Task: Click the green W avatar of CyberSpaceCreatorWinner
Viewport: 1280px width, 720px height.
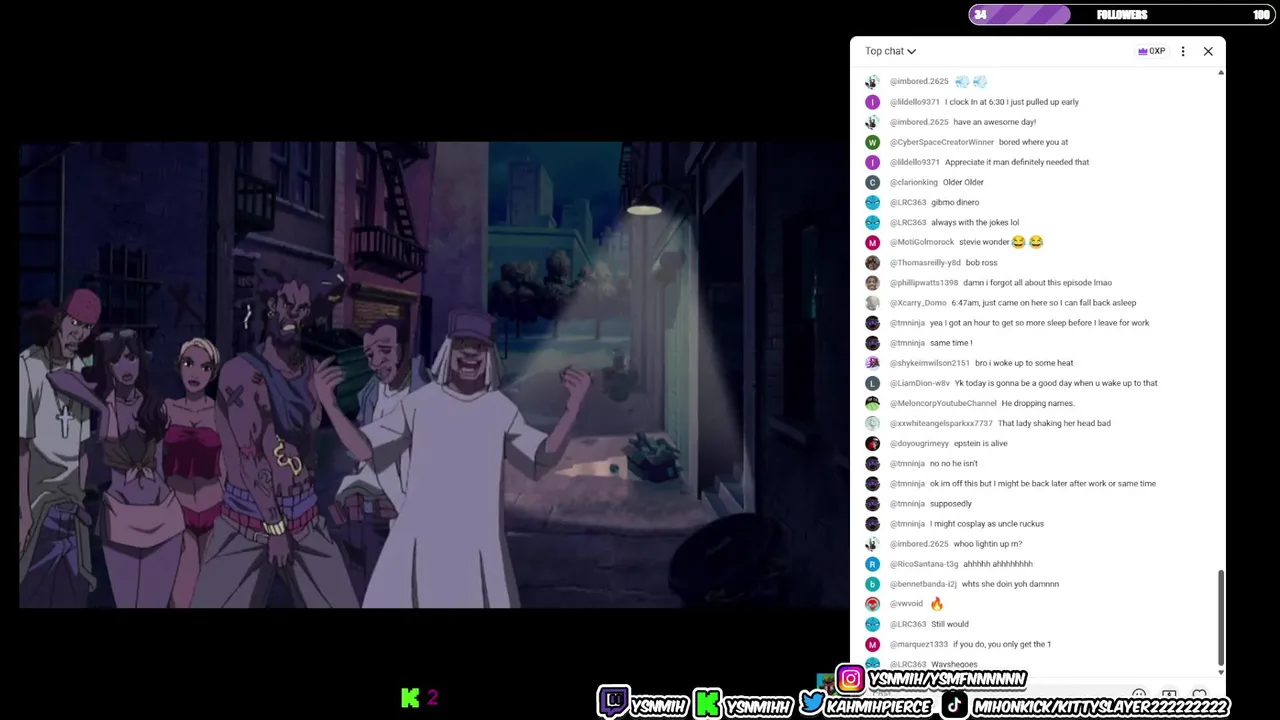Action: click(x=872, y=142)
